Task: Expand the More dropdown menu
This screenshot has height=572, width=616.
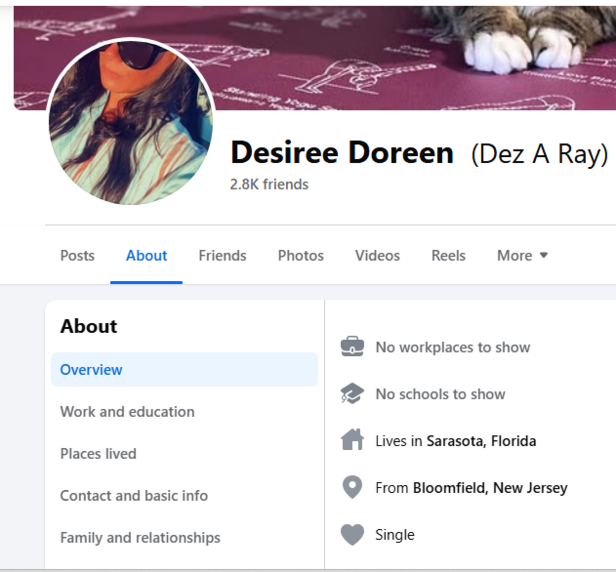Action: coord(522,255)
